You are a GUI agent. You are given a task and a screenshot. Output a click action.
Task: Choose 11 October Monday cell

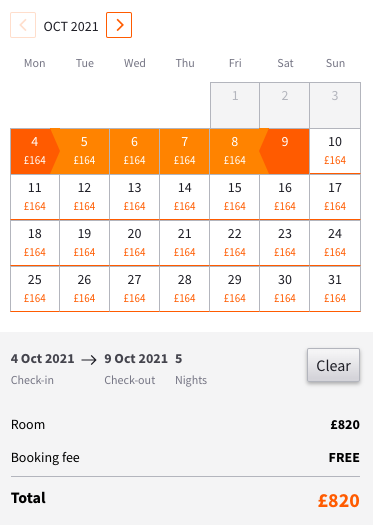35,197
